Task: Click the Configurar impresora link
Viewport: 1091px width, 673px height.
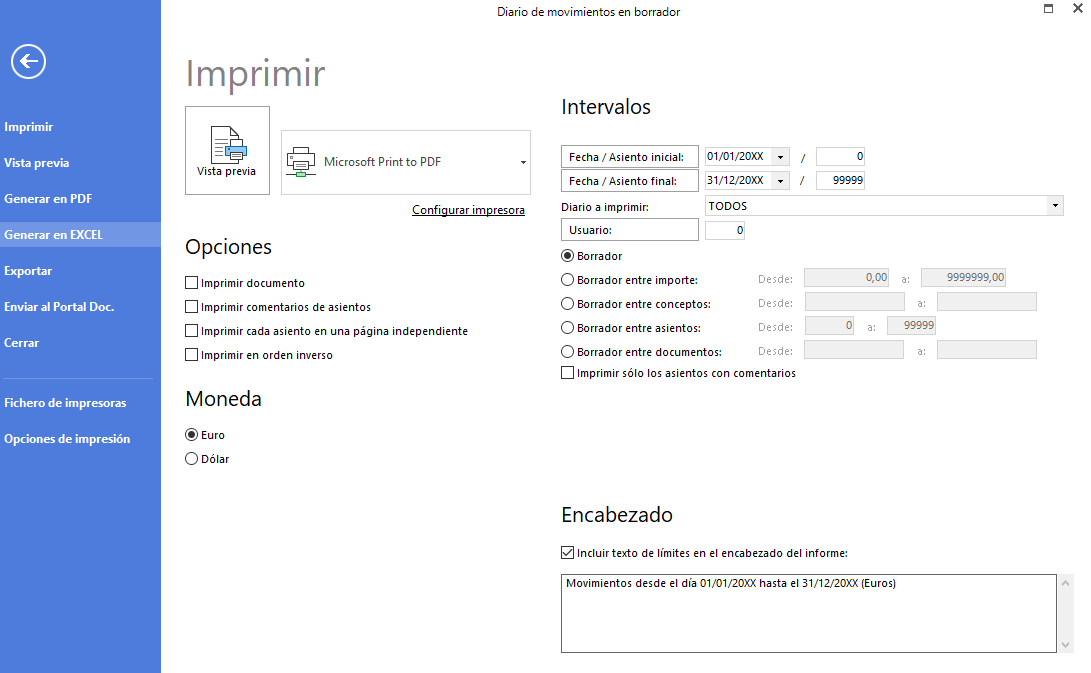Action: [x=468, y=210]
